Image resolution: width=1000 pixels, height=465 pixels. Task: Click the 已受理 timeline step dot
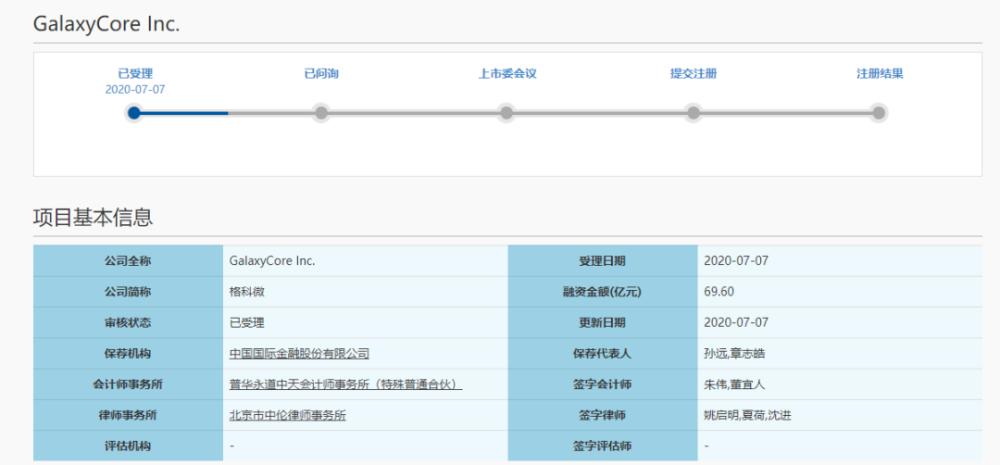[x=134, y=113]
